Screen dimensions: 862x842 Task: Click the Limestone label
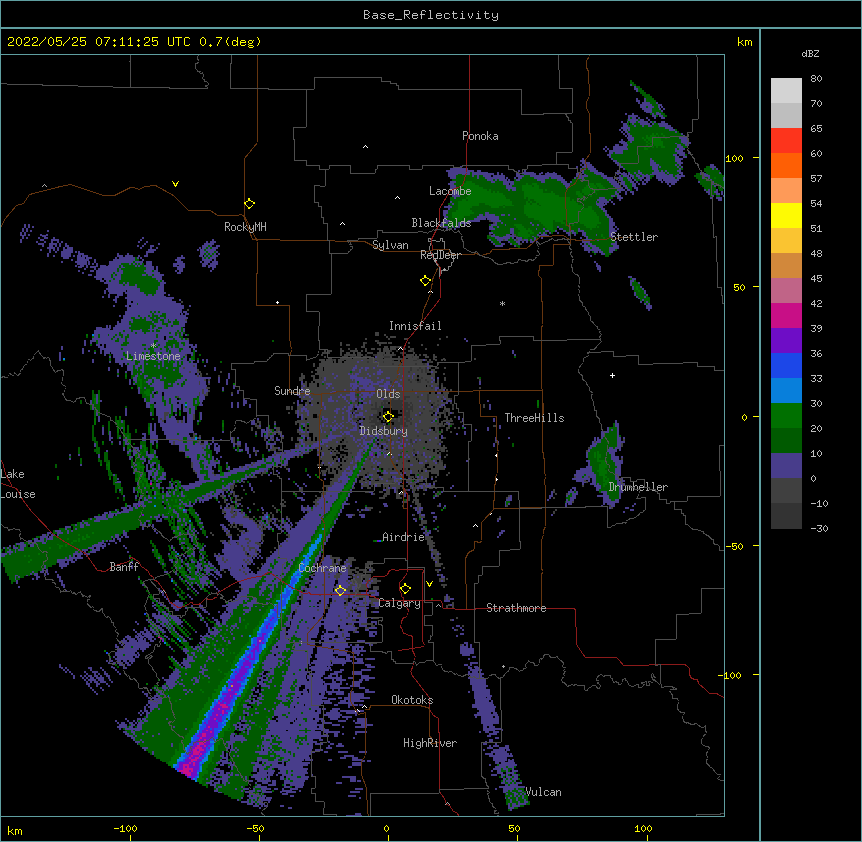[153, 356]
